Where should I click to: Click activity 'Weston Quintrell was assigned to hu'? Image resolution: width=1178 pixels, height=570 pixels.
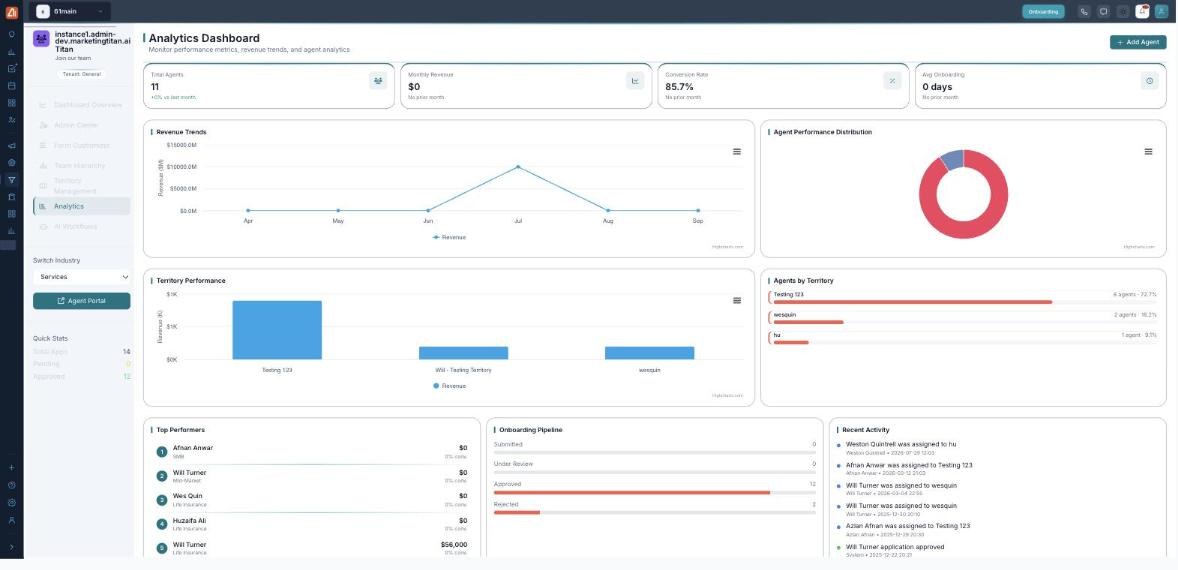tap(901, 445)
